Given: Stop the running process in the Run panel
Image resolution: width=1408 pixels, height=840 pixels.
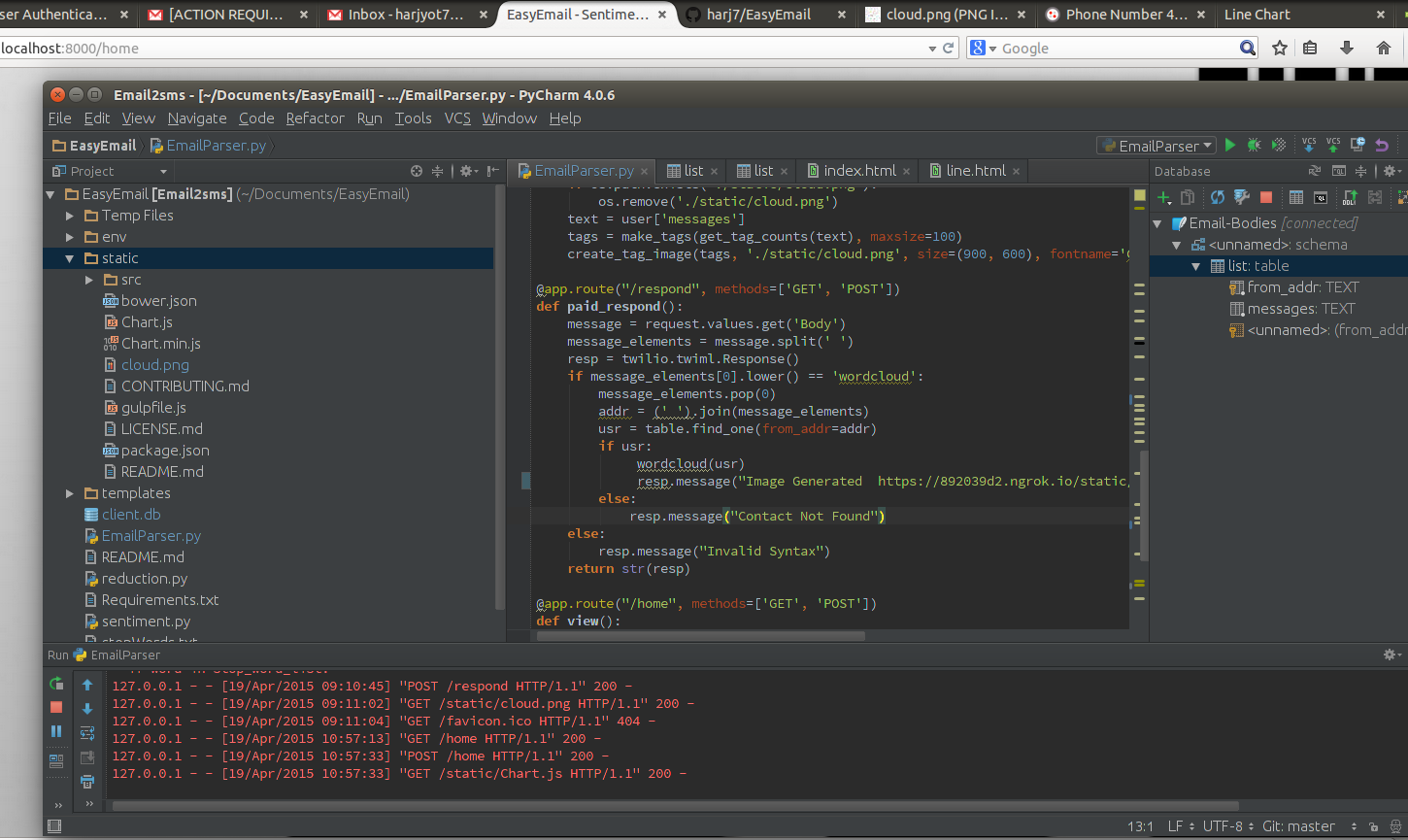Looking at the screenshot, I should (56, 707).
